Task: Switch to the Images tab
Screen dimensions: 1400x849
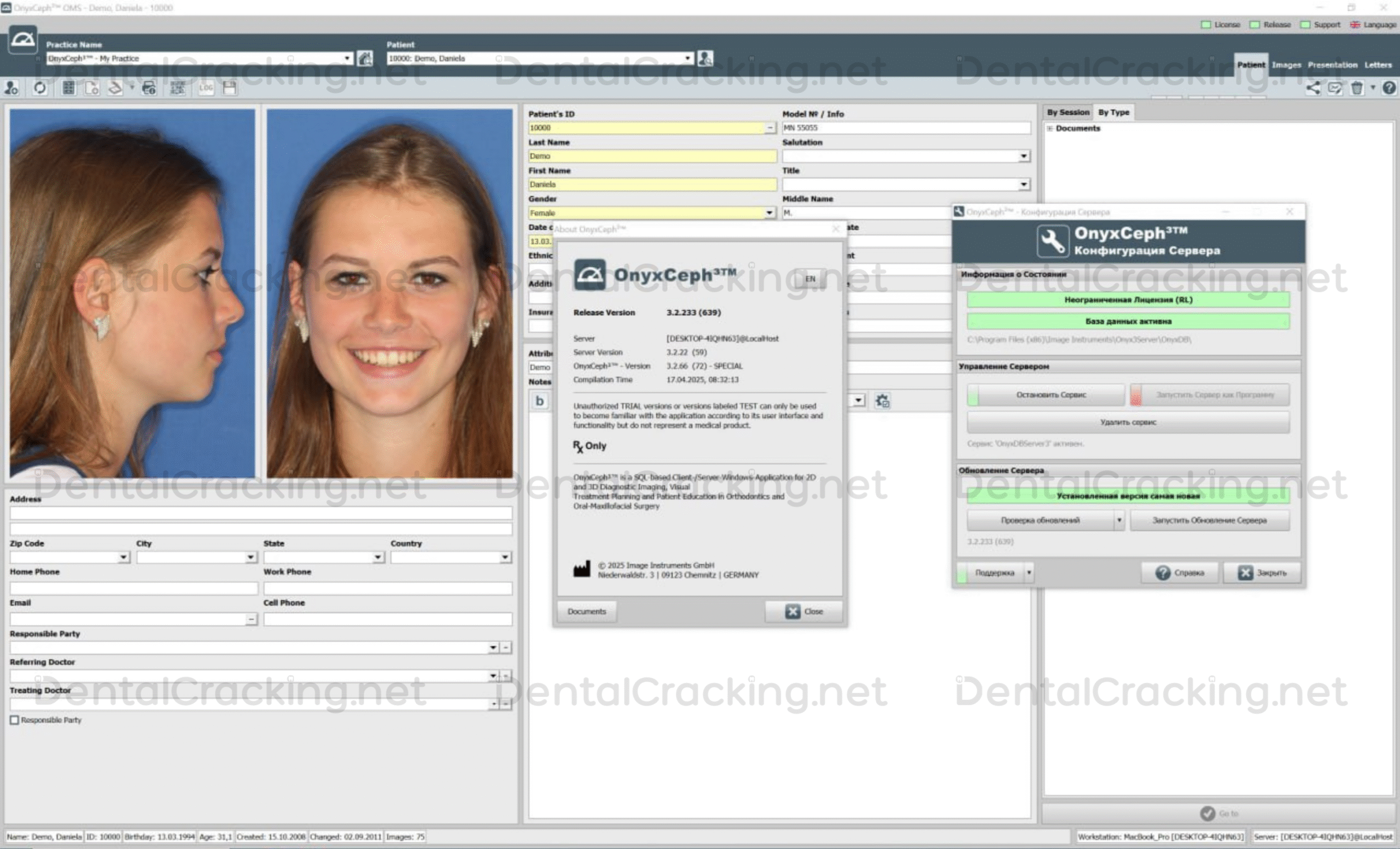Action: click(1286, 65)
